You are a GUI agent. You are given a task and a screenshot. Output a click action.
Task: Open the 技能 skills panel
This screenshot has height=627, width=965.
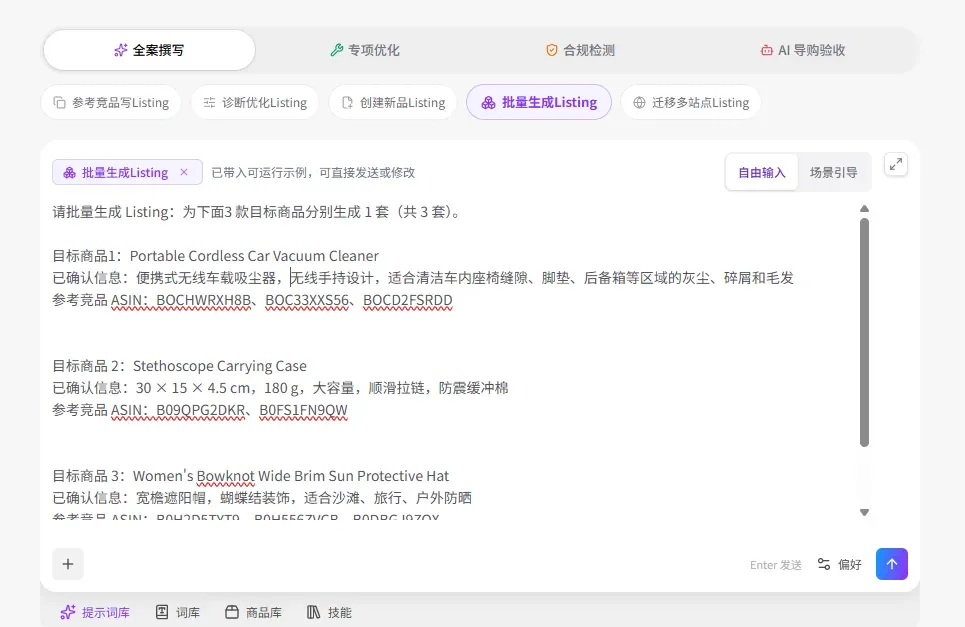(329, 612)
